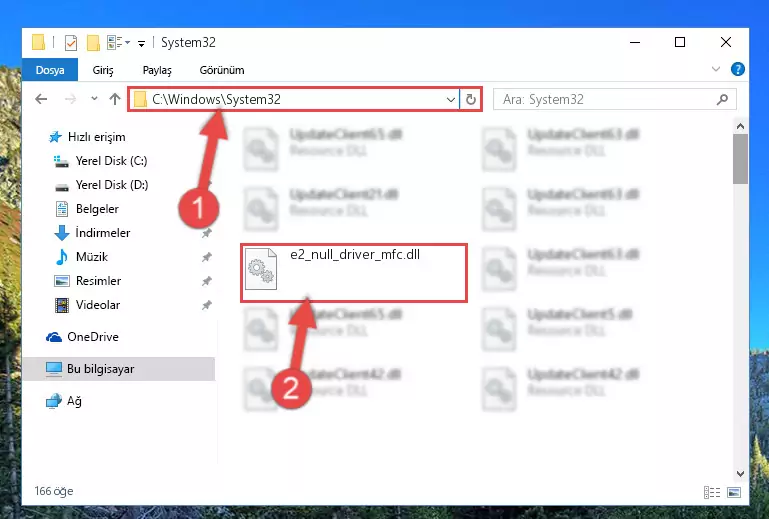
Task: Switch to the Paylaş ribbon tab
Action: click(x=157, y=70)
